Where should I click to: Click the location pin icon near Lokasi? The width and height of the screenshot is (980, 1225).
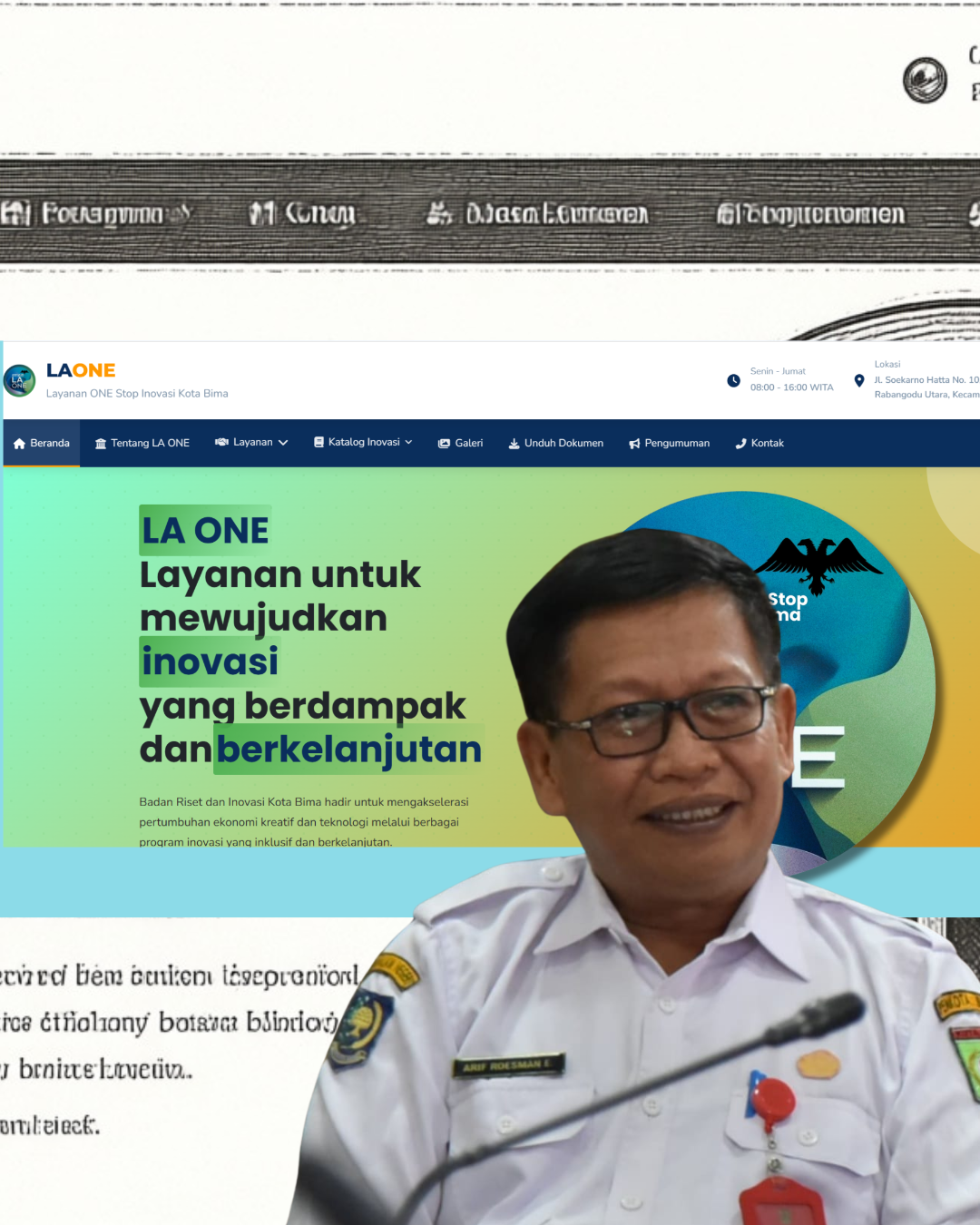(859, 380)
